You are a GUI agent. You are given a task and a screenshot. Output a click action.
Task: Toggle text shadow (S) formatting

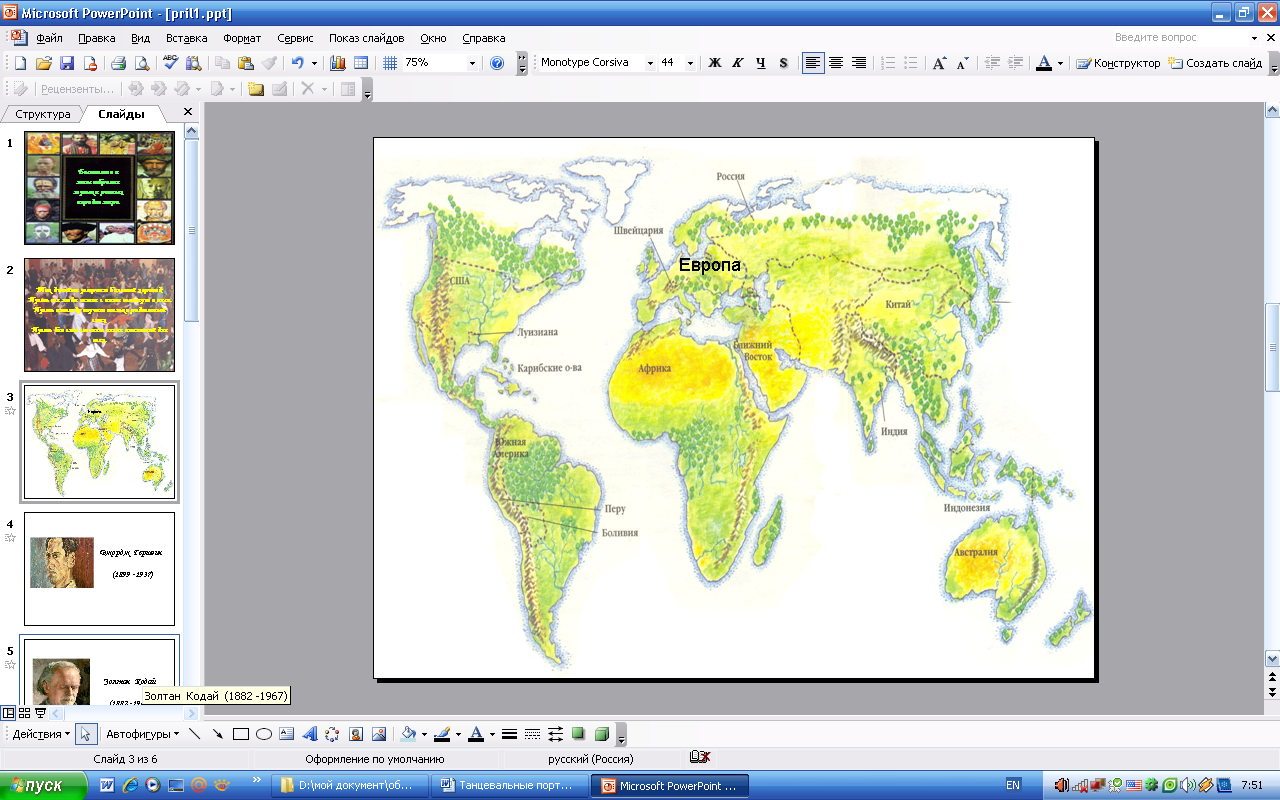tap(783, 63)
